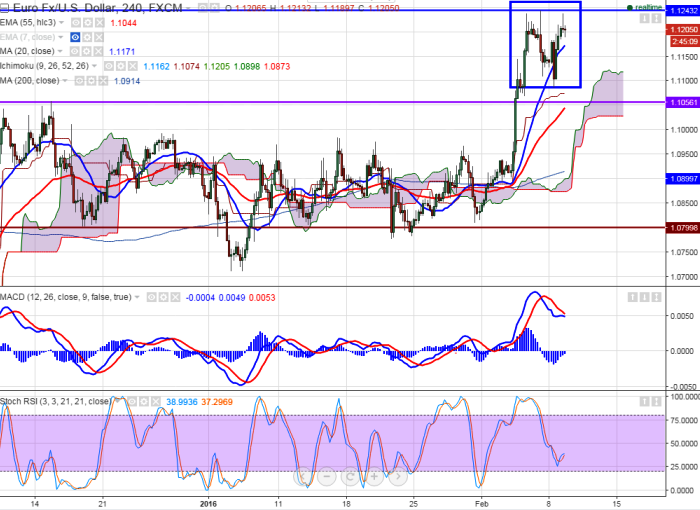Remove EMA (7, close) with X icon
The width and height of the screenshot is (700, 510).
click(99, 37)
